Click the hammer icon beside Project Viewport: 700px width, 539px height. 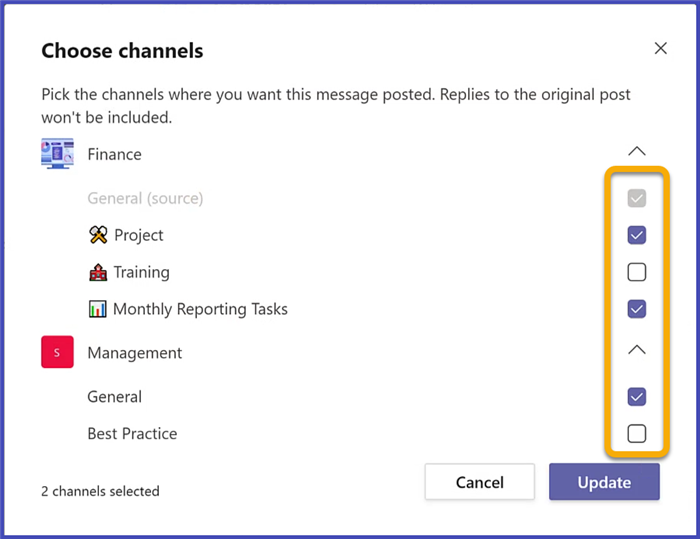click(97, 235)
